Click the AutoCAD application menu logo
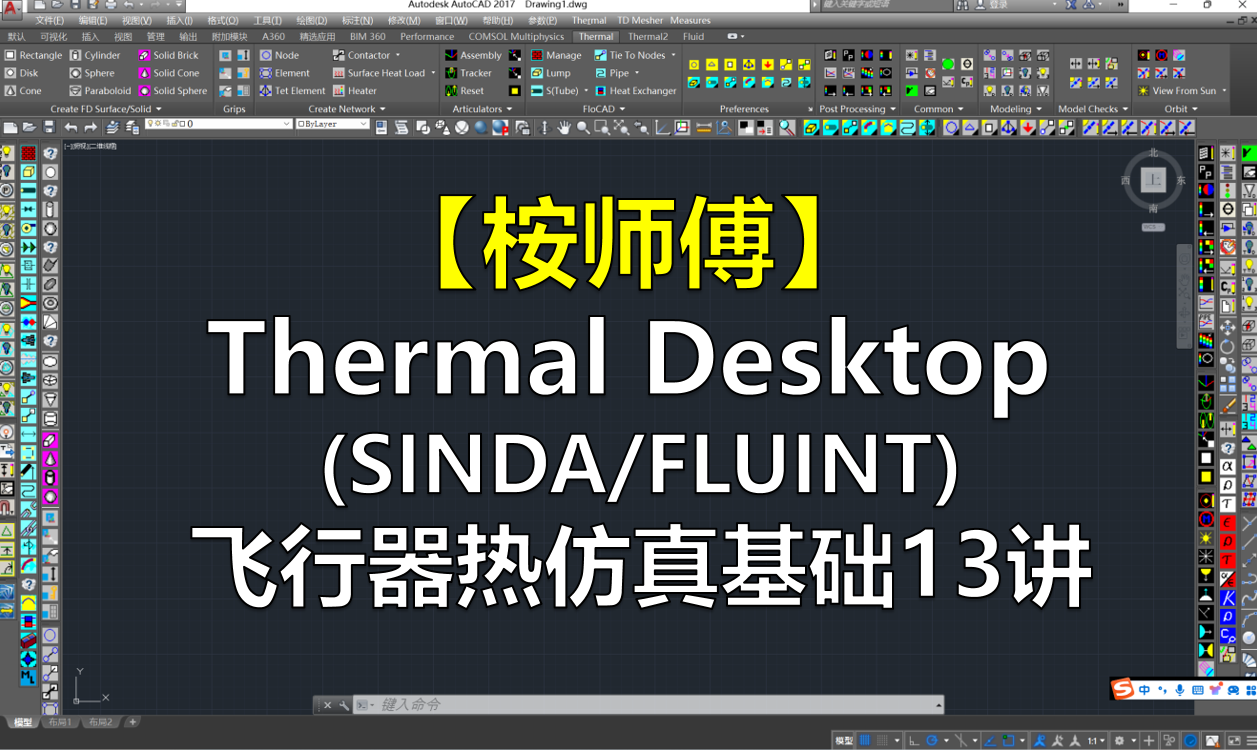1257x750 pixels. 12,8
